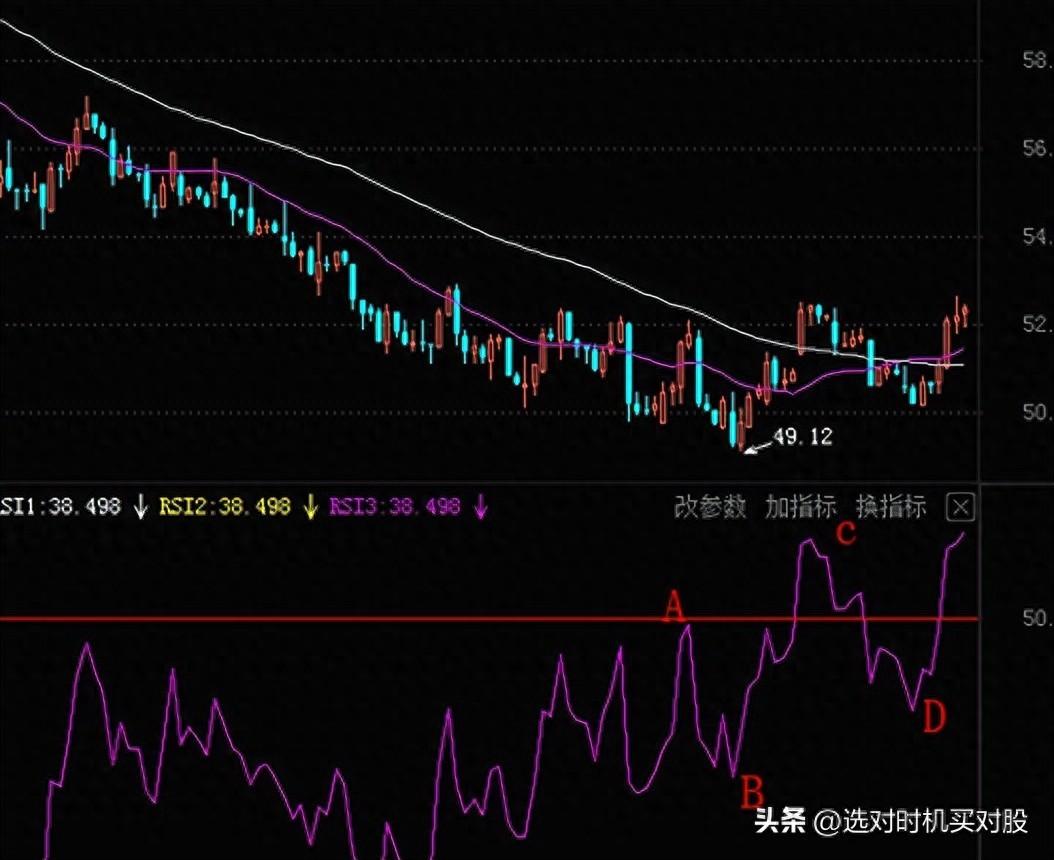Image resolution: width=1054 pixels, height=860 pixels.
Task: Click the yellow arrow after RSI2
Action: click(x=310, y=507)
